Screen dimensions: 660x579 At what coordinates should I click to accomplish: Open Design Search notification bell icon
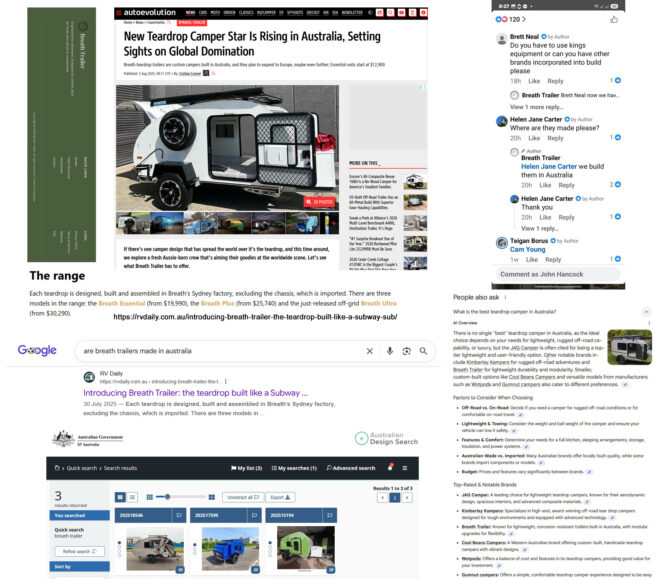[390, 467]
